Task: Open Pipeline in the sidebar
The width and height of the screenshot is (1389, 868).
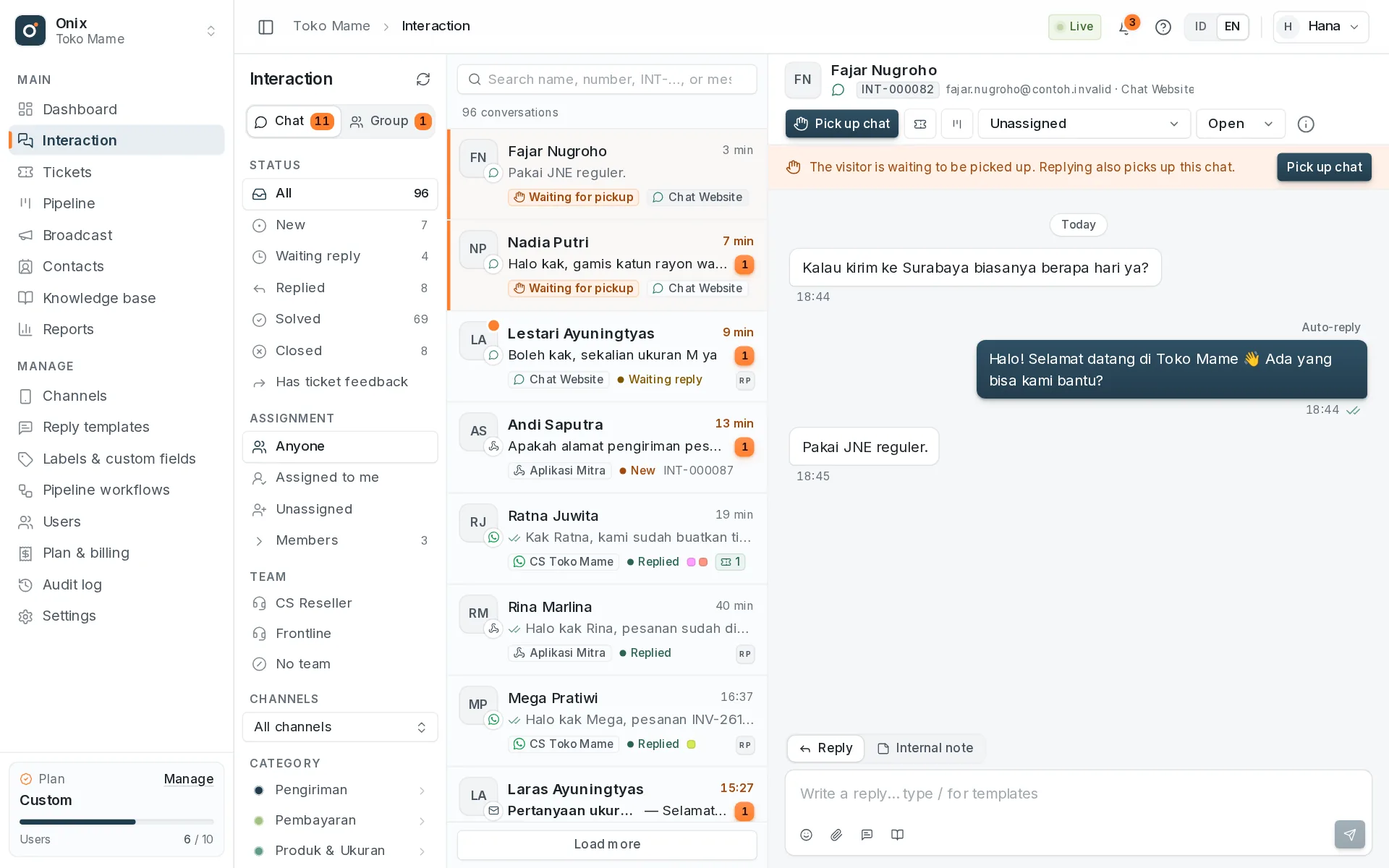Action: coord(116,203)
